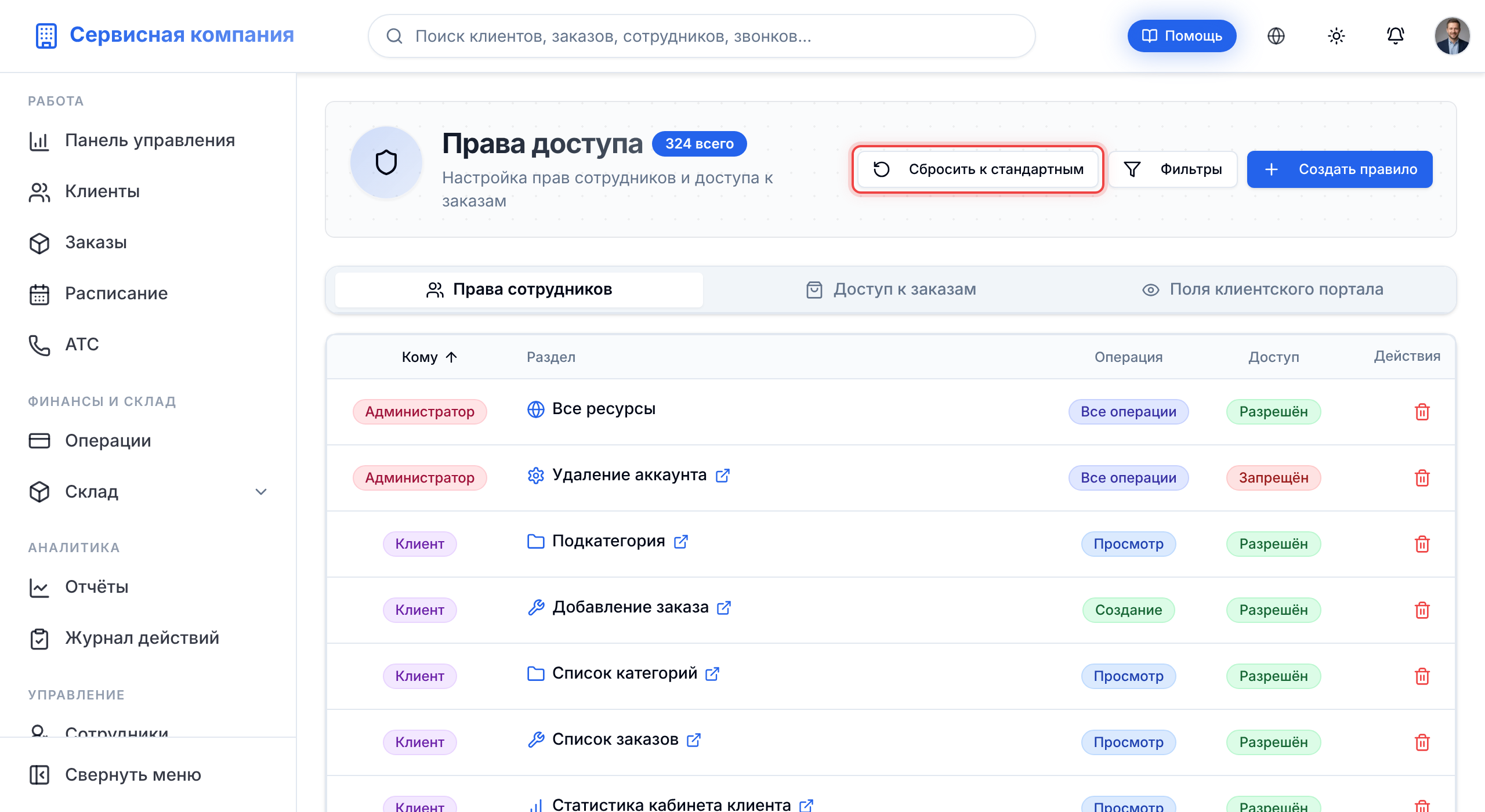Open Журнал действий in sidebar
Image resolution: width=1485 pixels, height=812 pixels.
pyautogui.click(x=148, y=639)
